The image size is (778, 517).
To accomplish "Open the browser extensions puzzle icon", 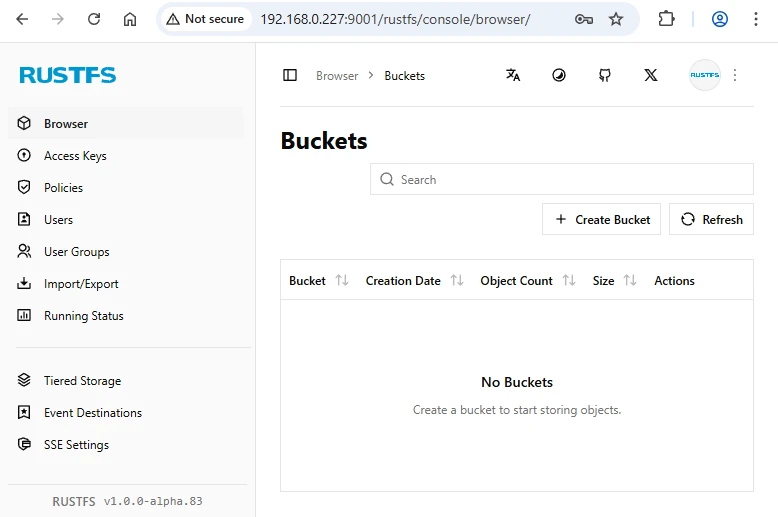I will coord(666,19).
